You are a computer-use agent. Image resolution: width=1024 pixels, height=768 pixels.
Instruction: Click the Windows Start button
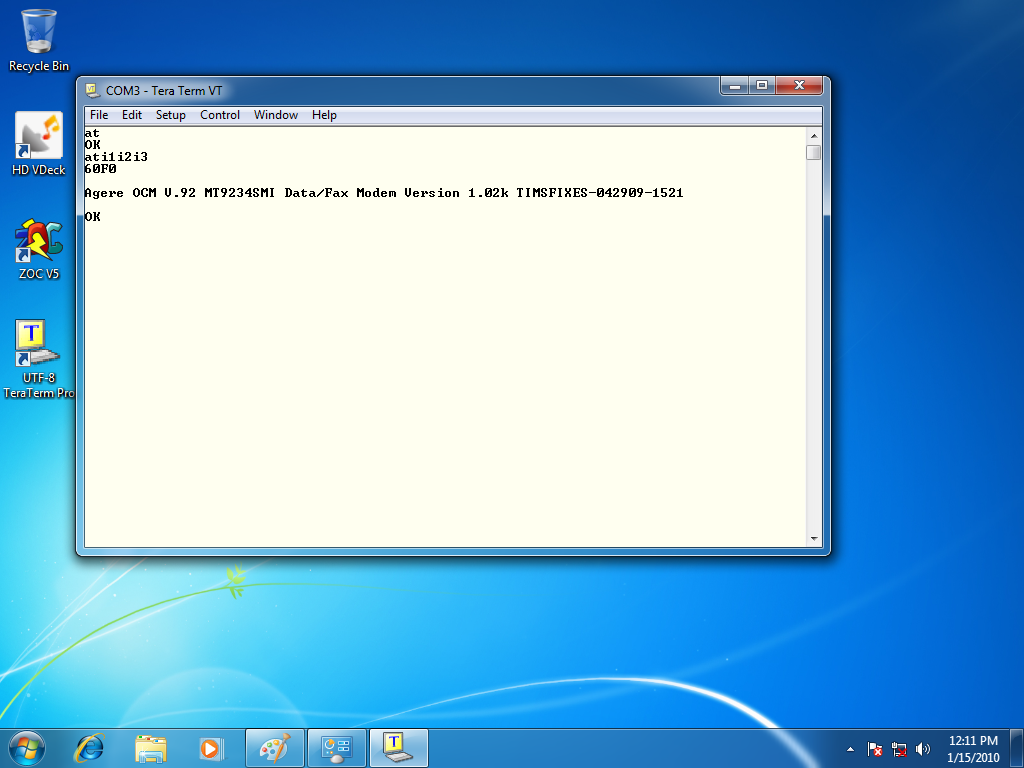click(x=27, y=747)
